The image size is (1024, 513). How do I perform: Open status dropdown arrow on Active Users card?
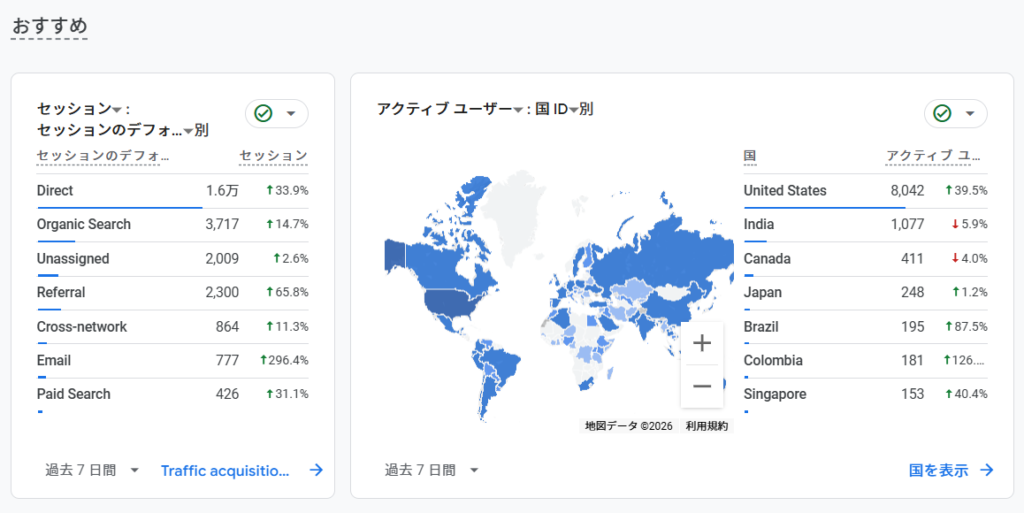pyautogui.click(x=970, y=114)
